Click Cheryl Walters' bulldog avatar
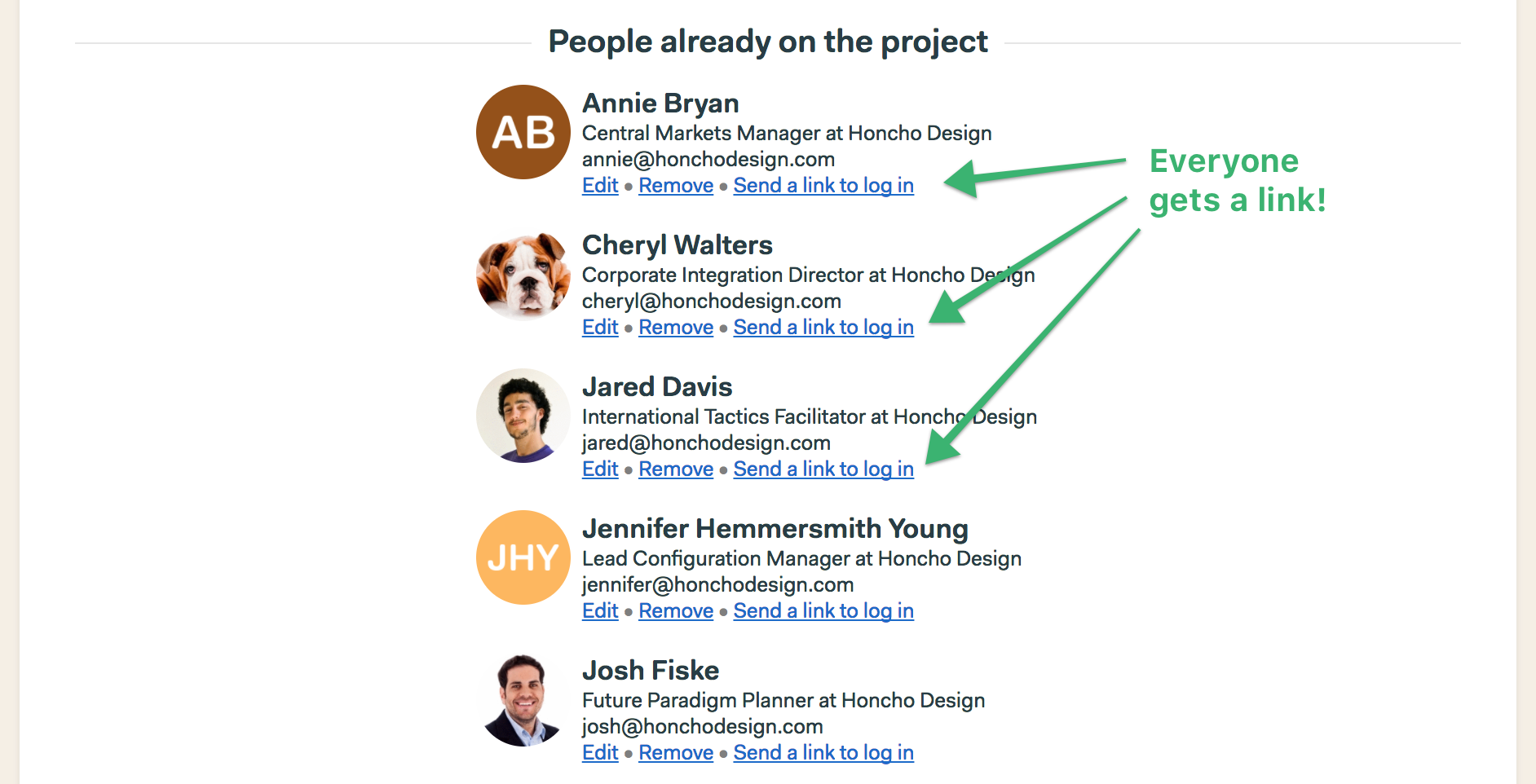1536x784 pixels. (x=523, y=274)
